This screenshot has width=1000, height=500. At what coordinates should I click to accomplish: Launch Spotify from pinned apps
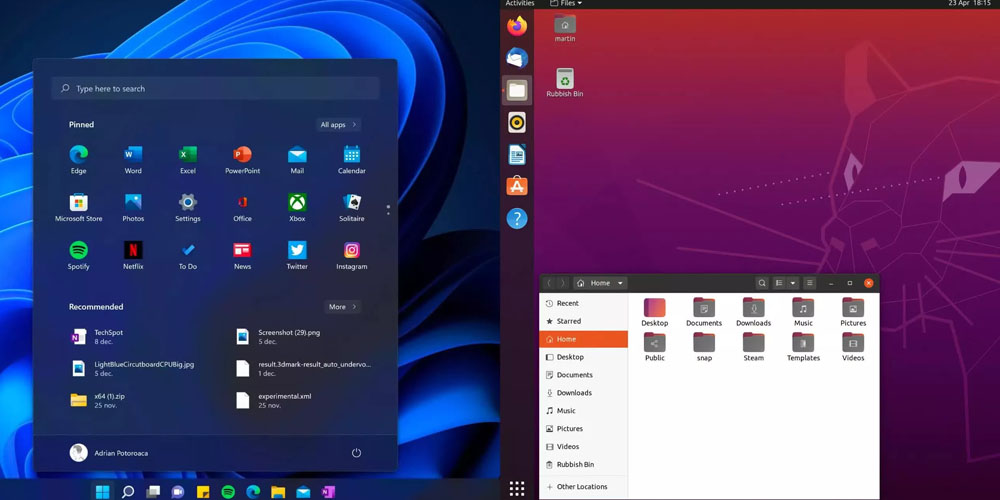pyautogui.click(x=78, y=255)
